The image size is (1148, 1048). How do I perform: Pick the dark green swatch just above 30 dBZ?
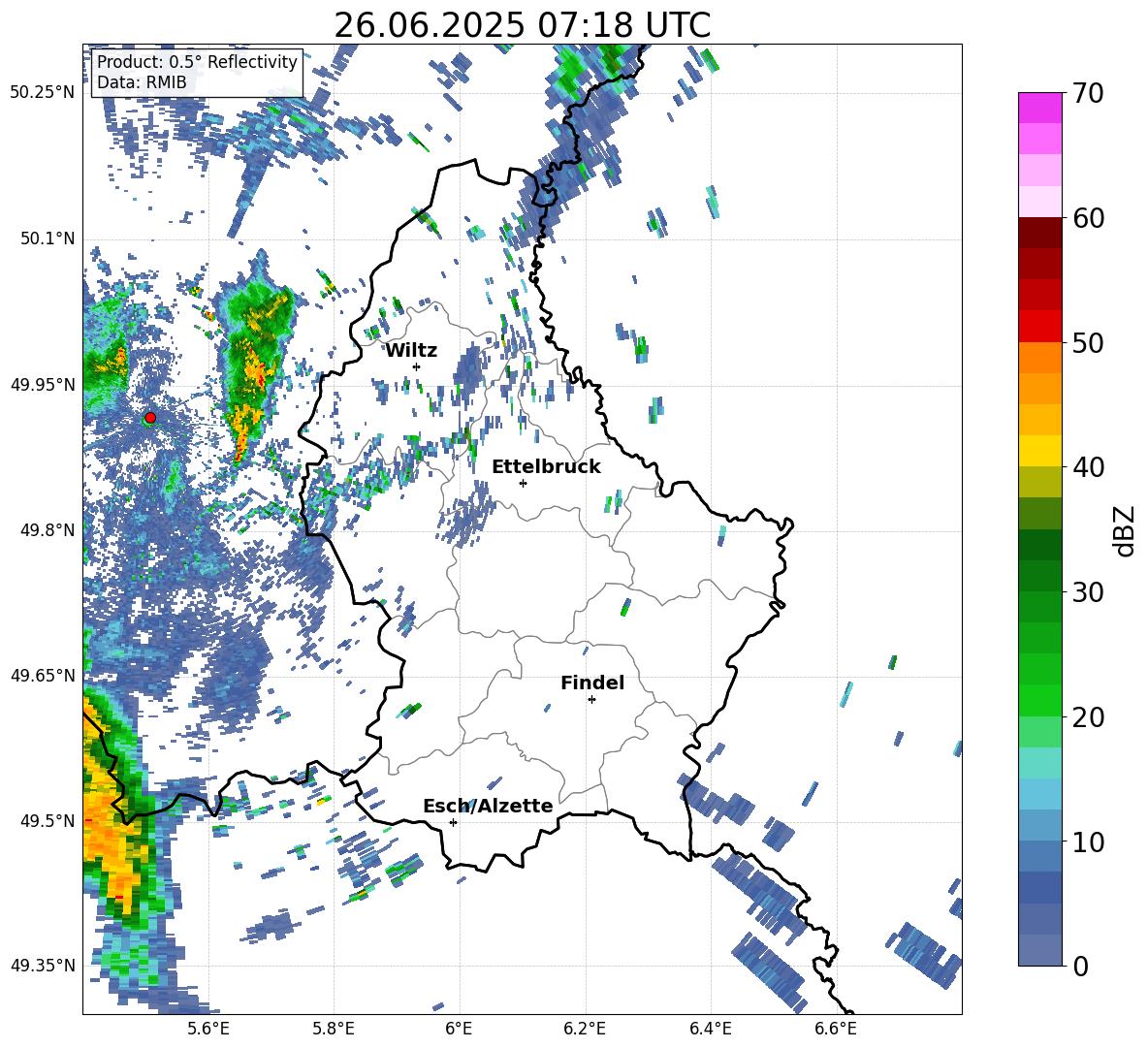point(1039,576)
